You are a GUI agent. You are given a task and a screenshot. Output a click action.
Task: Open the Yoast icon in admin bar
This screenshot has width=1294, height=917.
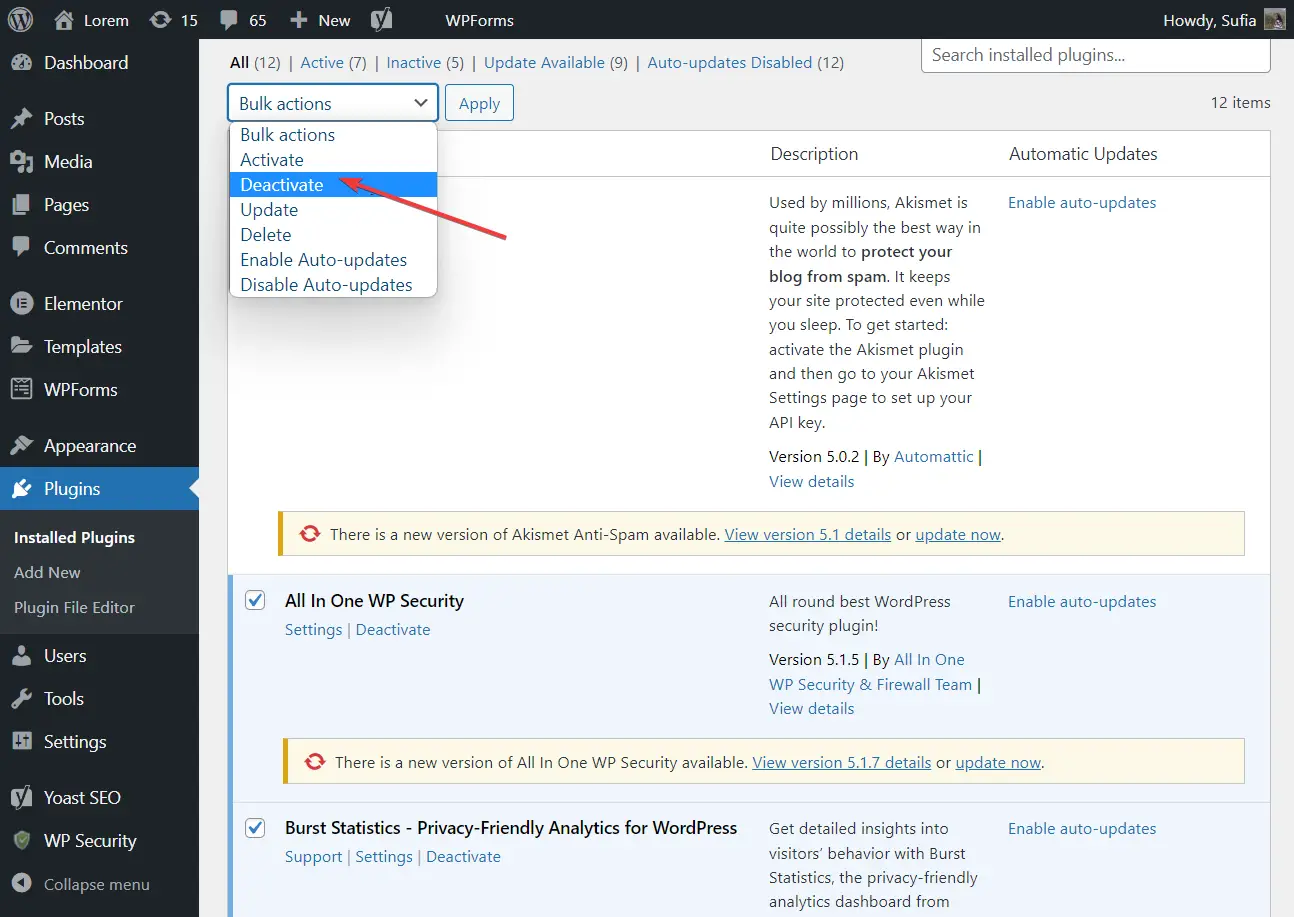(381, 20)
